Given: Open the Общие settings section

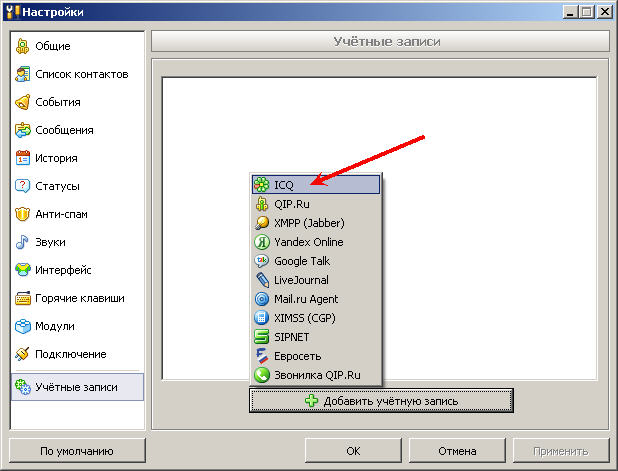Looking at the screenshot, I should pos(78,46).
